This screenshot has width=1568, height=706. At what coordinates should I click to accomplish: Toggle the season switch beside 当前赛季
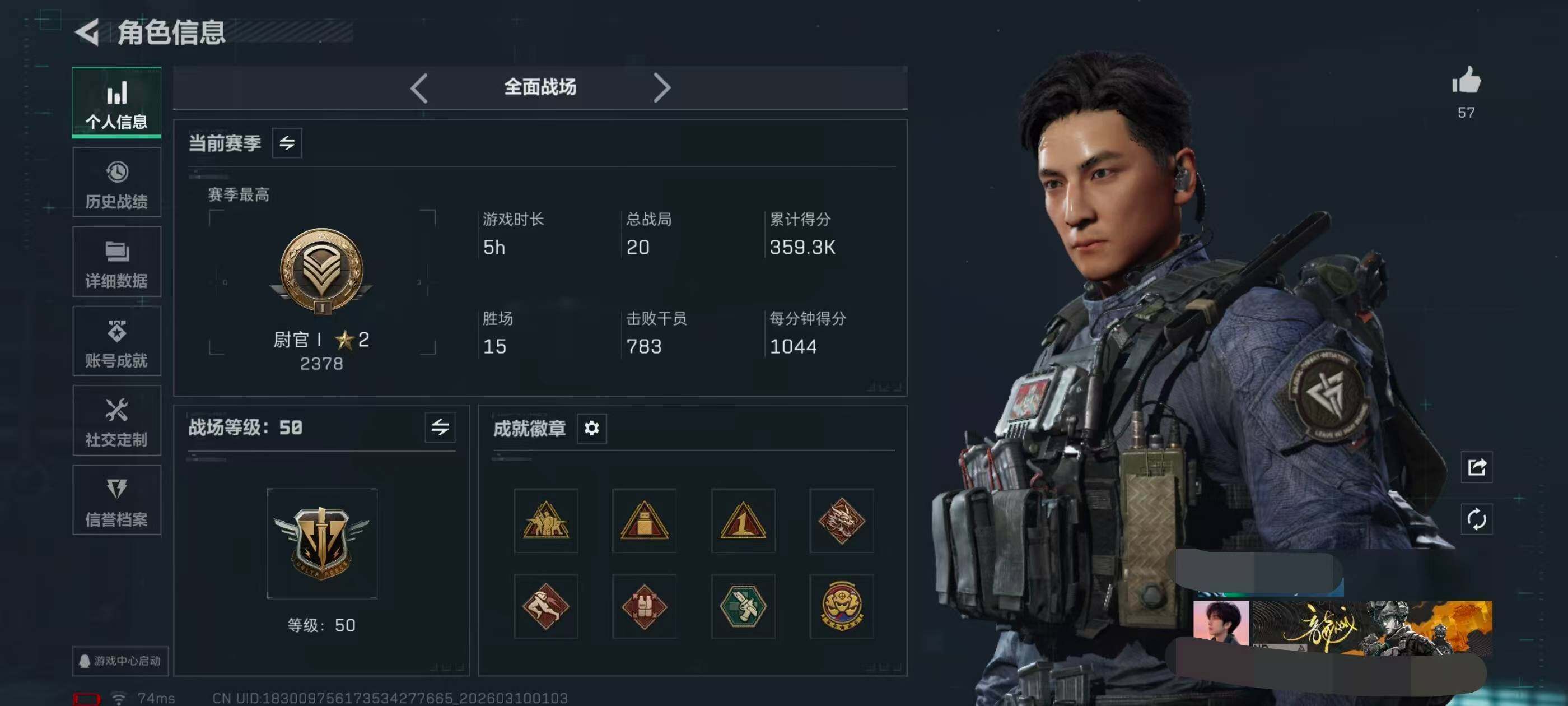287,143
